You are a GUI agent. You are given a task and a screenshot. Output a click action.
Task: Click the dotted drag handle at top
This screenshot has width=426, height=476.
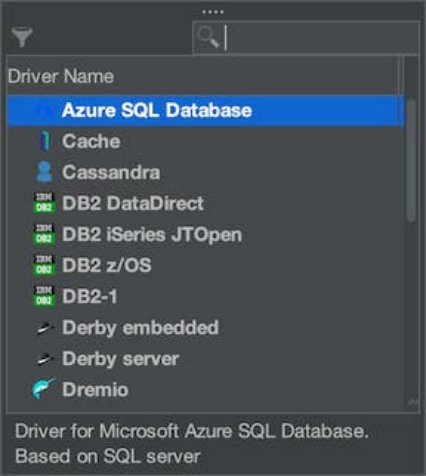[x=213, y=12]
